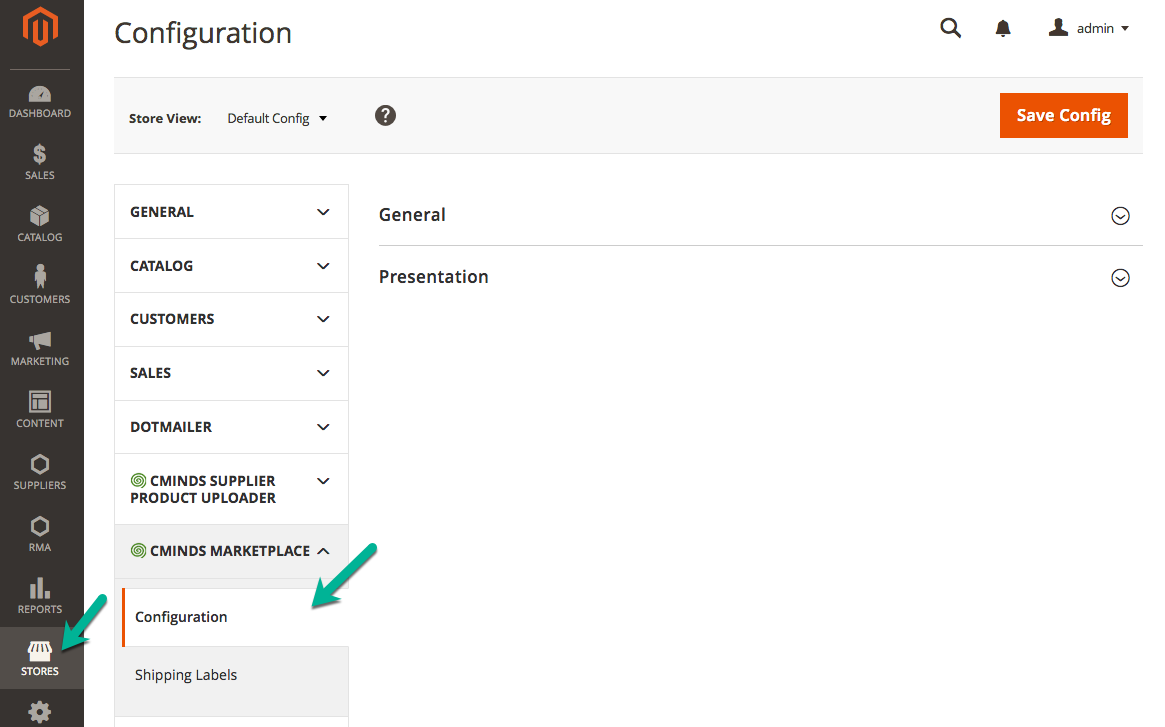
Task: Open the Store View Default Config dropdown
Action: 277,118
